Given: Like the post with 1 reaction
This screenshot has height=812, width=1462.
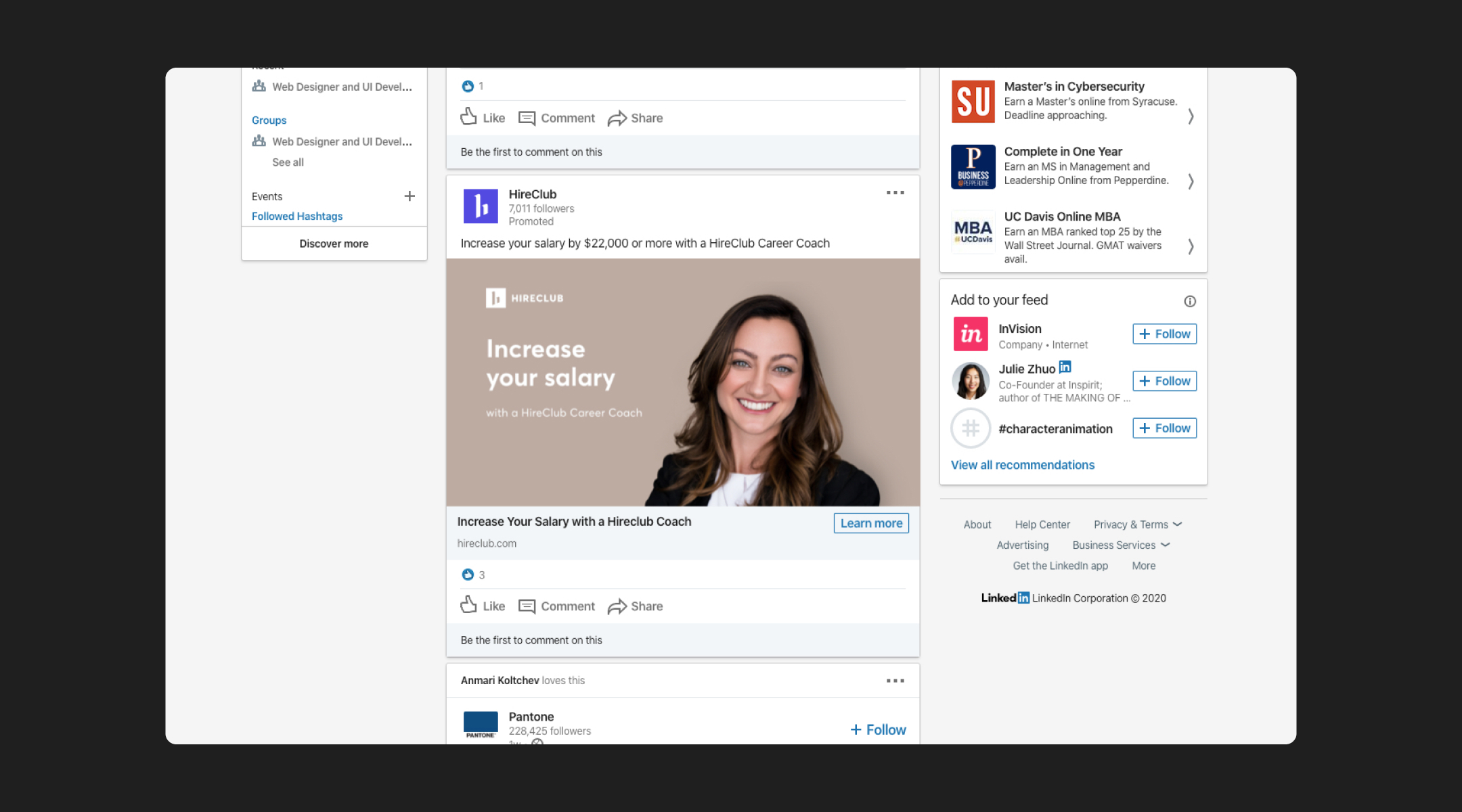Looking at the screenshot, I should click(x=483, y=118).
